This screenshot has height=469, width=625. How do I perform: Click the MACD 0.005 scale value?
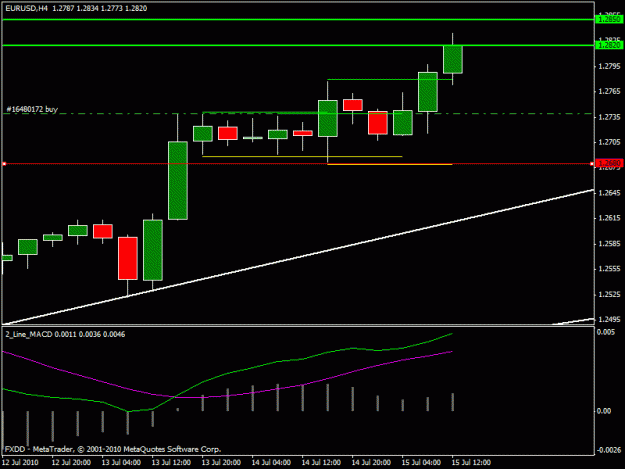click(606, 332)
